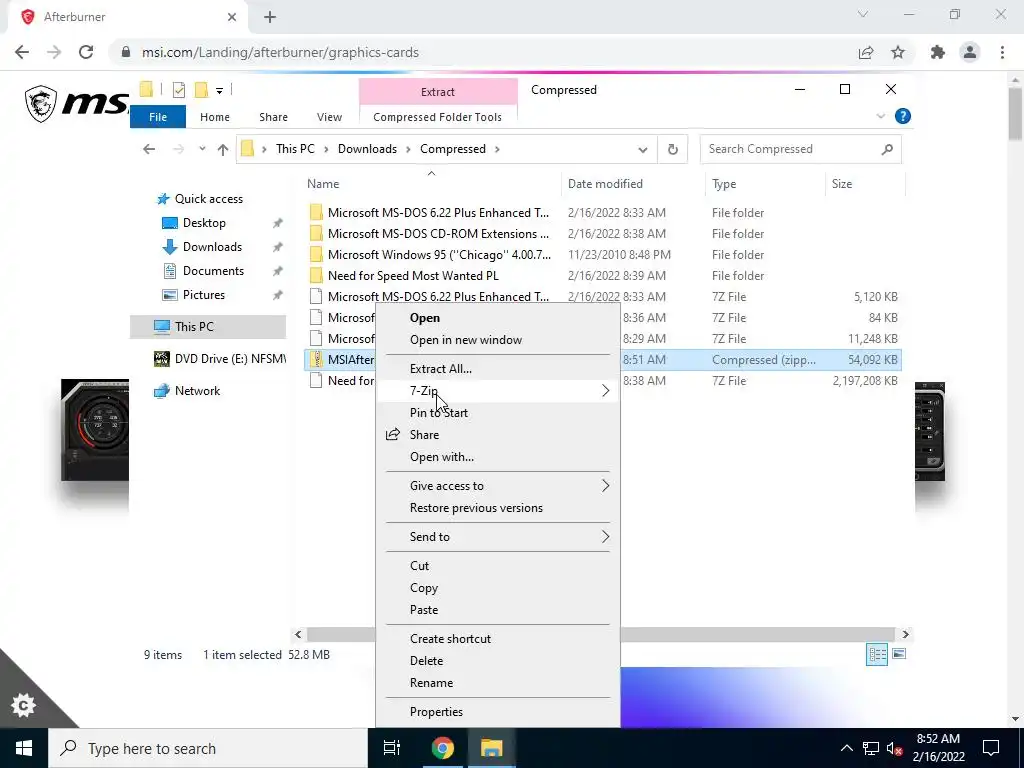Click the Properties quick access toolbar icon

click(178, 90)
